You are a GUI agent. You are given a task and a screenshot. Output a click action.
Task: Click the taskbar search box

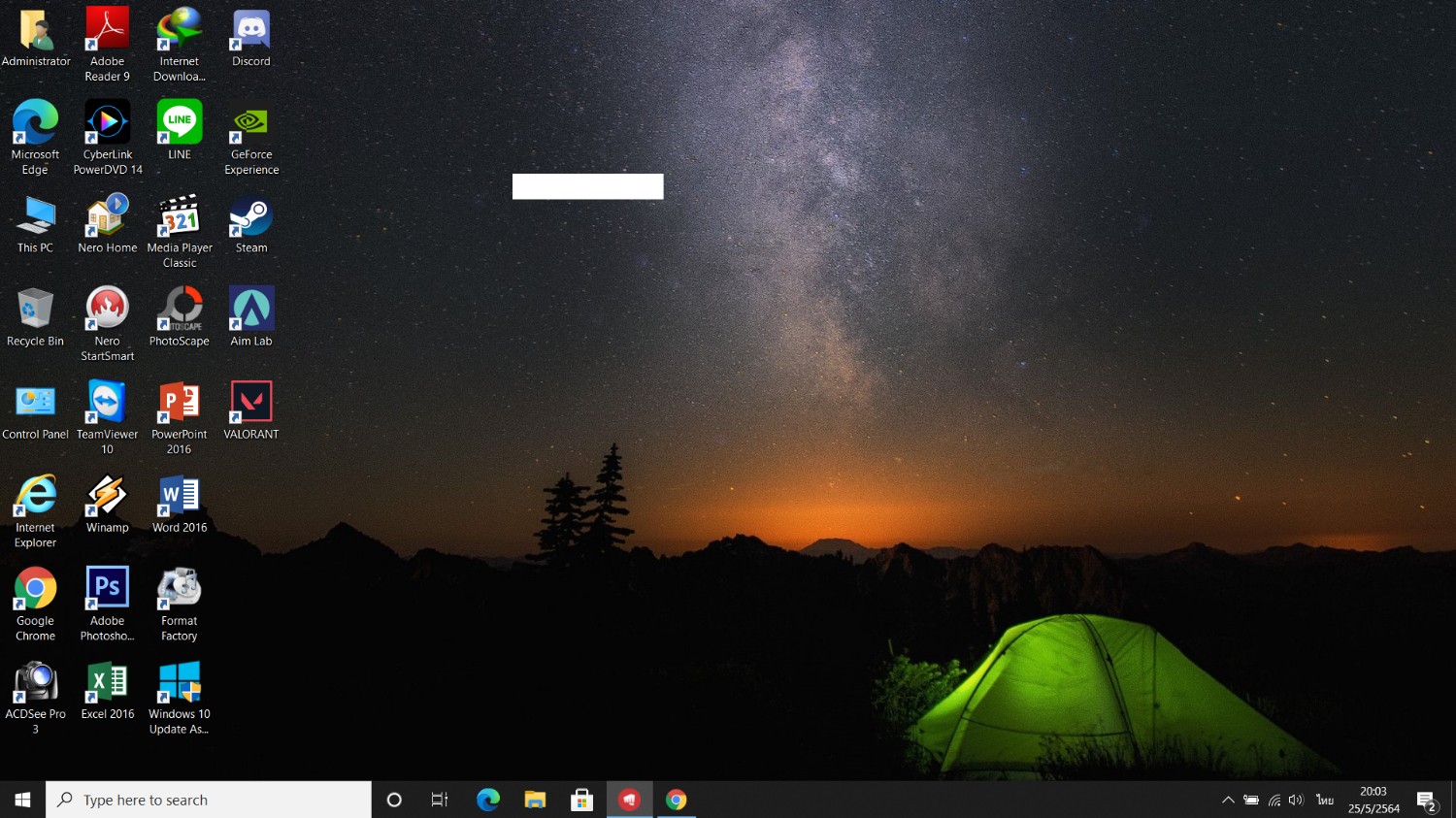pos(209,800)
